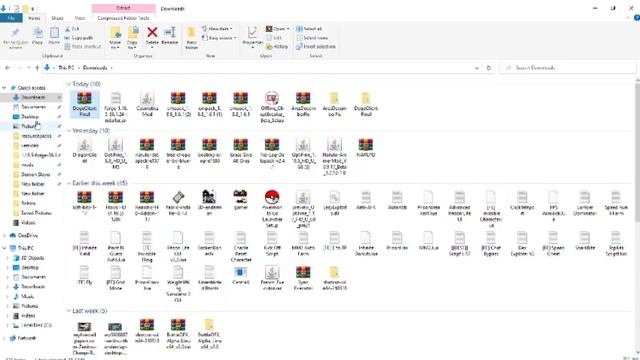Collapse the Today file group

tap(69, 84)
